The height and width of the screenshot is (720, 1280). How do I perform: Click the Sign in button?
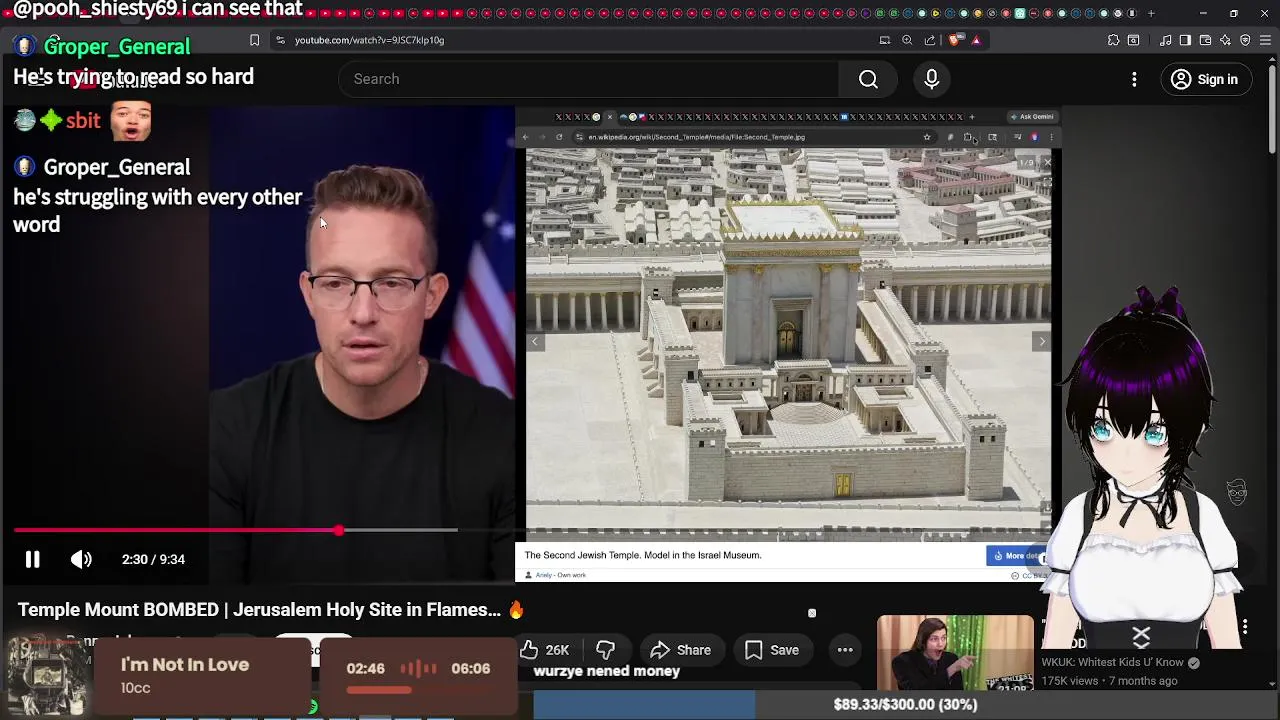[1204, 79]
